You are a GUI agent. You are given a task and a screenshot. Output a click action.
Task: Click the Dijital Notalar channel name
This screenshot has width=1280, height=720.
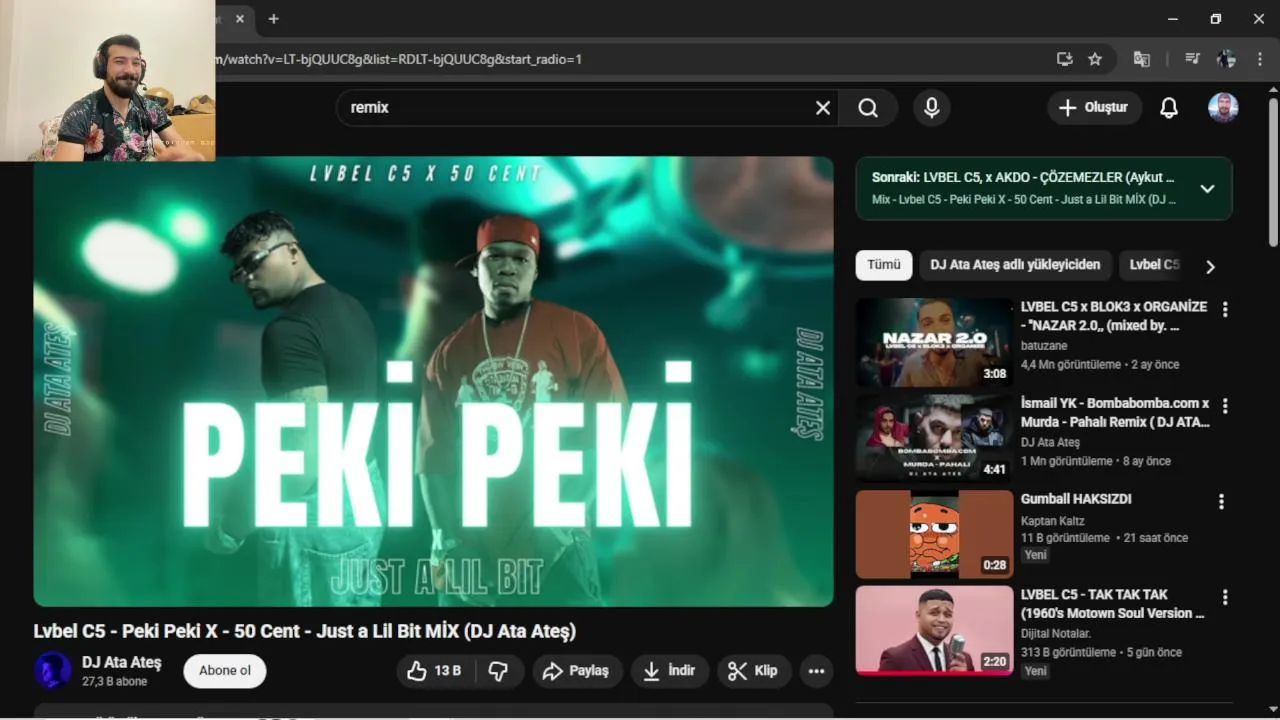point(1056,633)
